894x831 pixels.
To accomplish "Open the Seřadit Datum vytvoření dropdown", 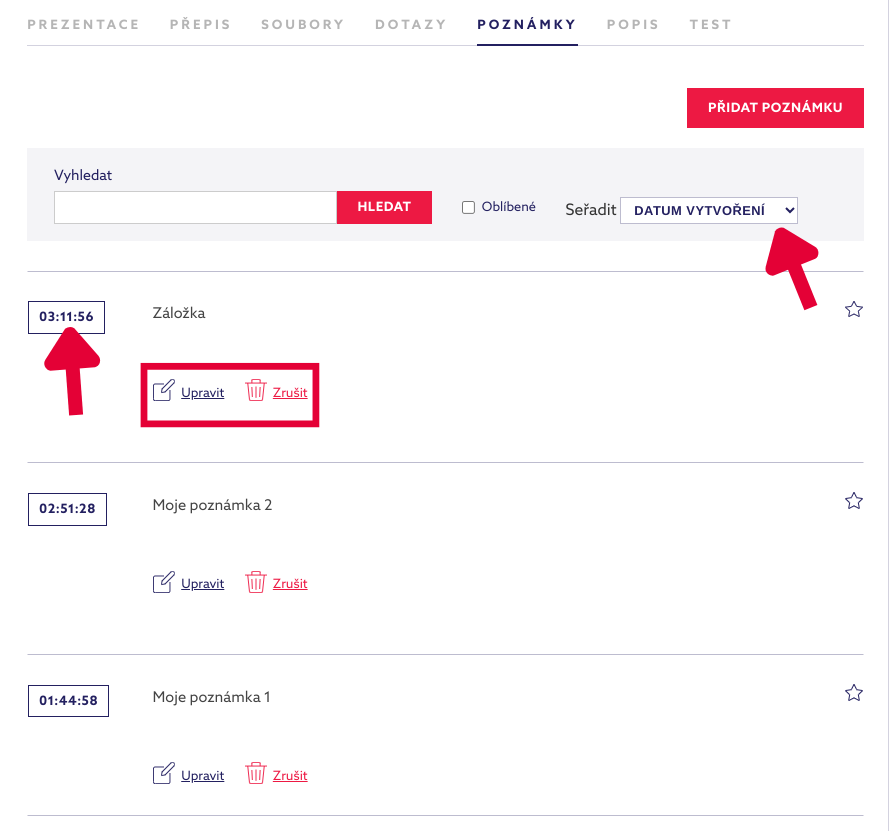I will pyautogui.click(x=709, y=210).
